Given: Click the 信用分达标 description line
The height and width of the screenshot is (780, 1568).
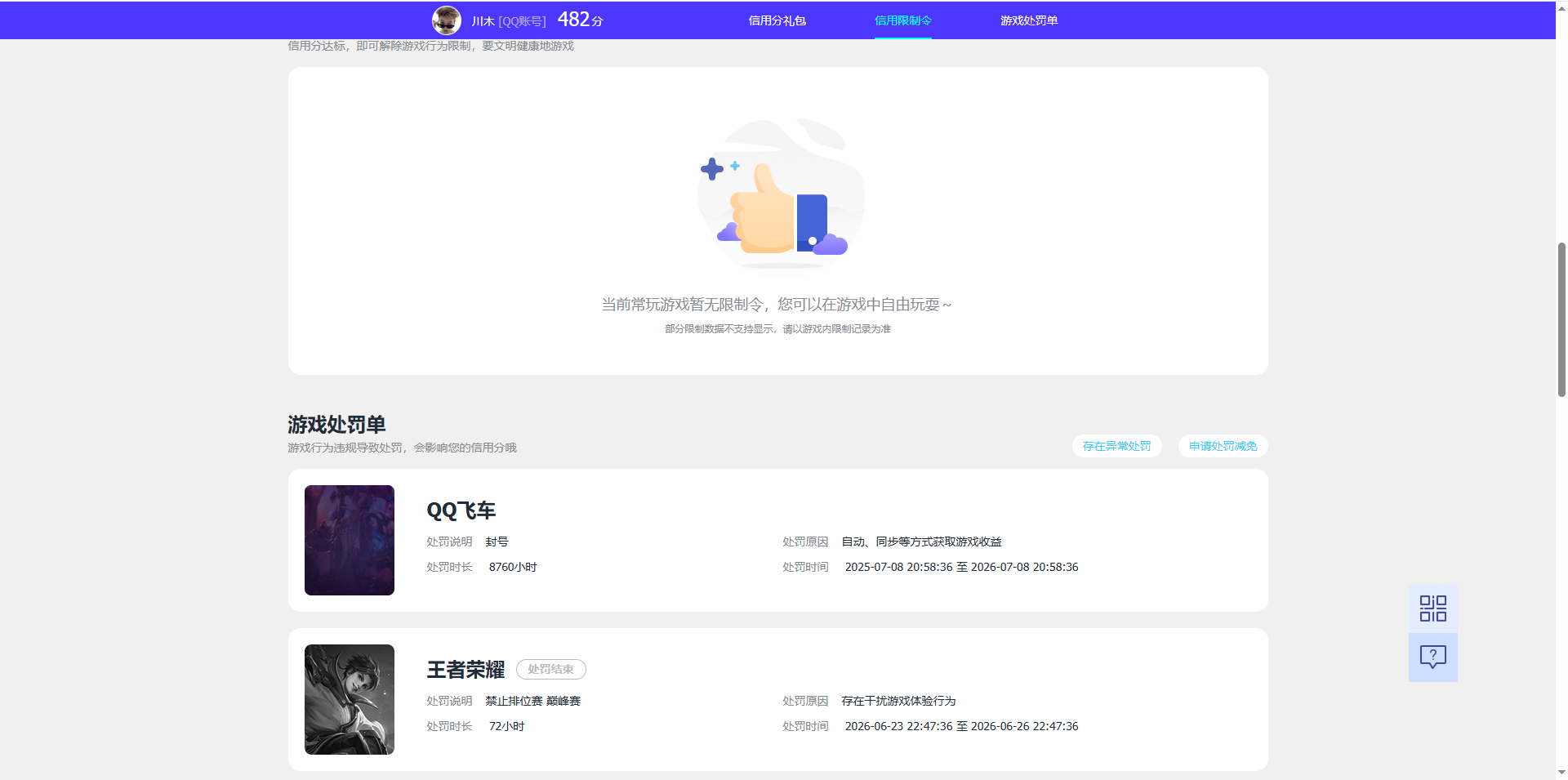Looking at the screenshot, I should click(x=430, y=46).
